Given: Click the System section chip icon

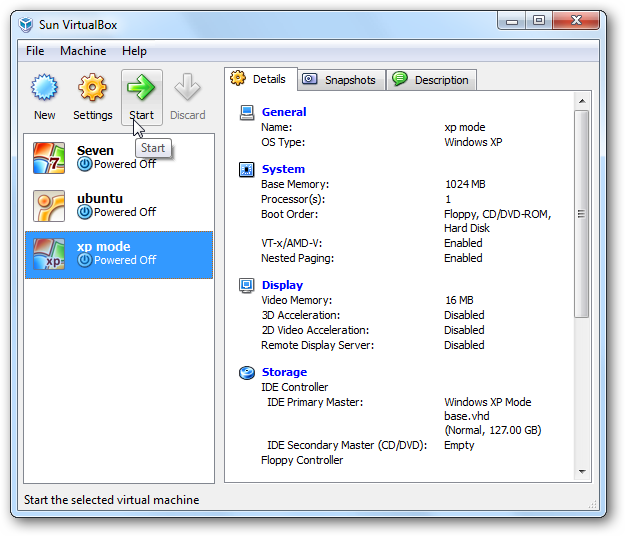Looking at the screenshot, I should (x=247, y=169).
